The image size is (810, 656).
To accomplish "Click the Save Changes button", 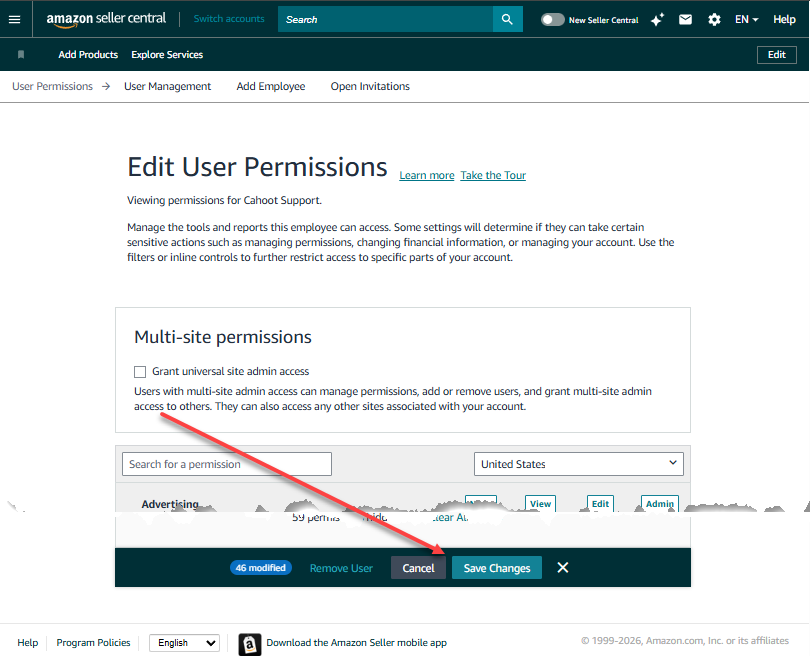I will (496, 568).
